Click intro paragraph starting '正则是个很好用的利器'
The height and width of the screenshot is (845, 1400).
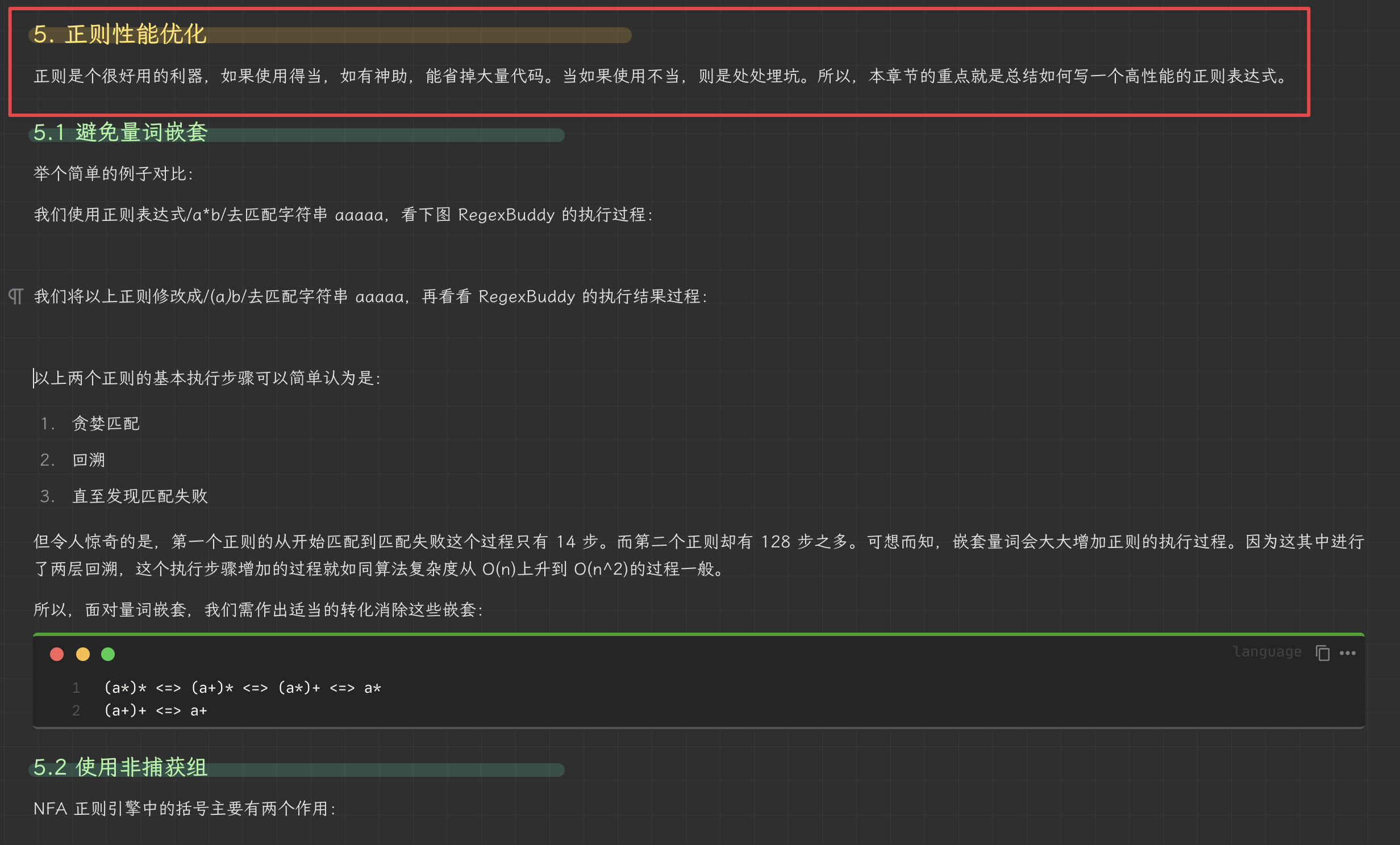661,76
